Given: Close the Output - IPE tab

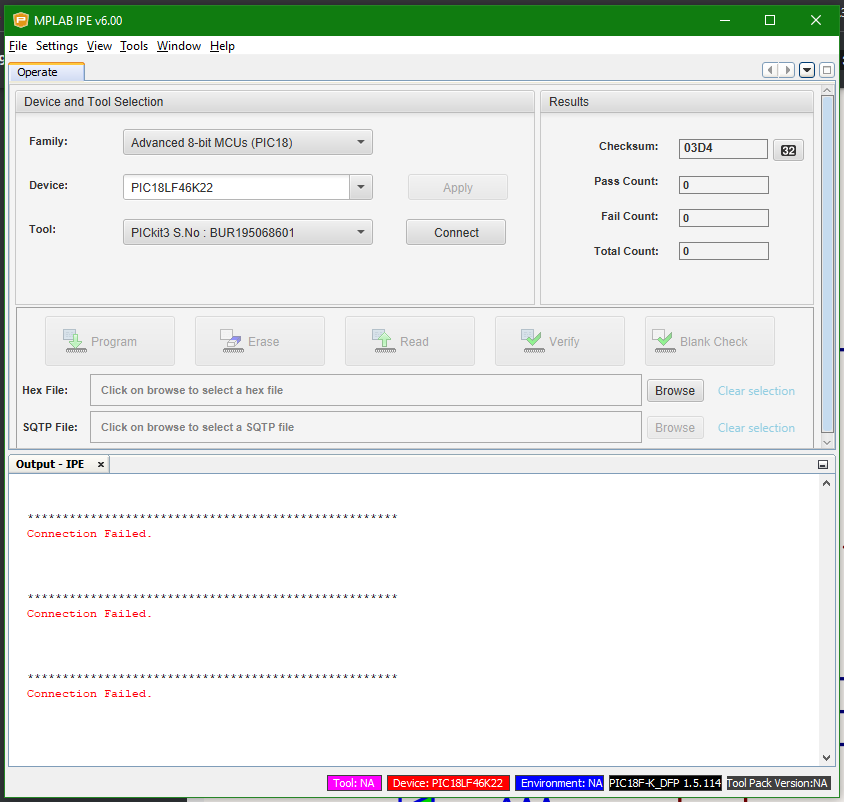Looking at the screenshot, I should coord(101,464).
